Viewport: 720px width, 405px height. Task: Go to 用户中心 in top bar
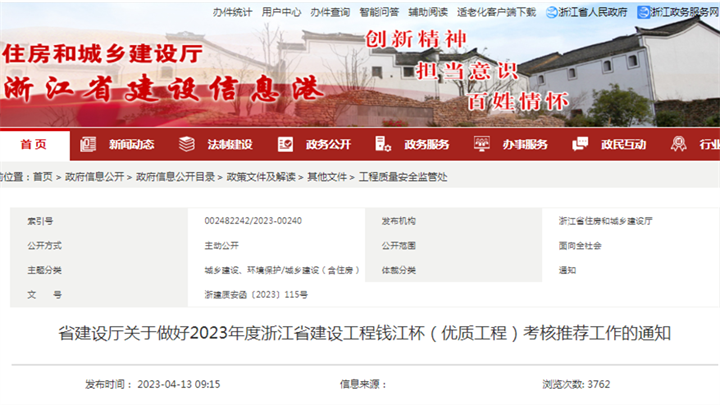click(281, 12)
